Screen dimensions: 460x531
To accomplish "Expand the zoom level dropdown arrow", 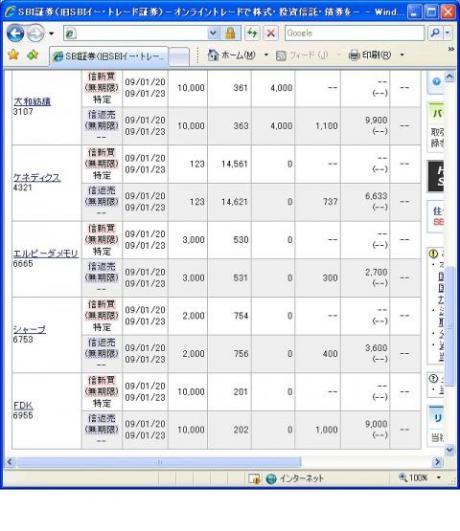I will pyautogui.click(x=439, y=478).
